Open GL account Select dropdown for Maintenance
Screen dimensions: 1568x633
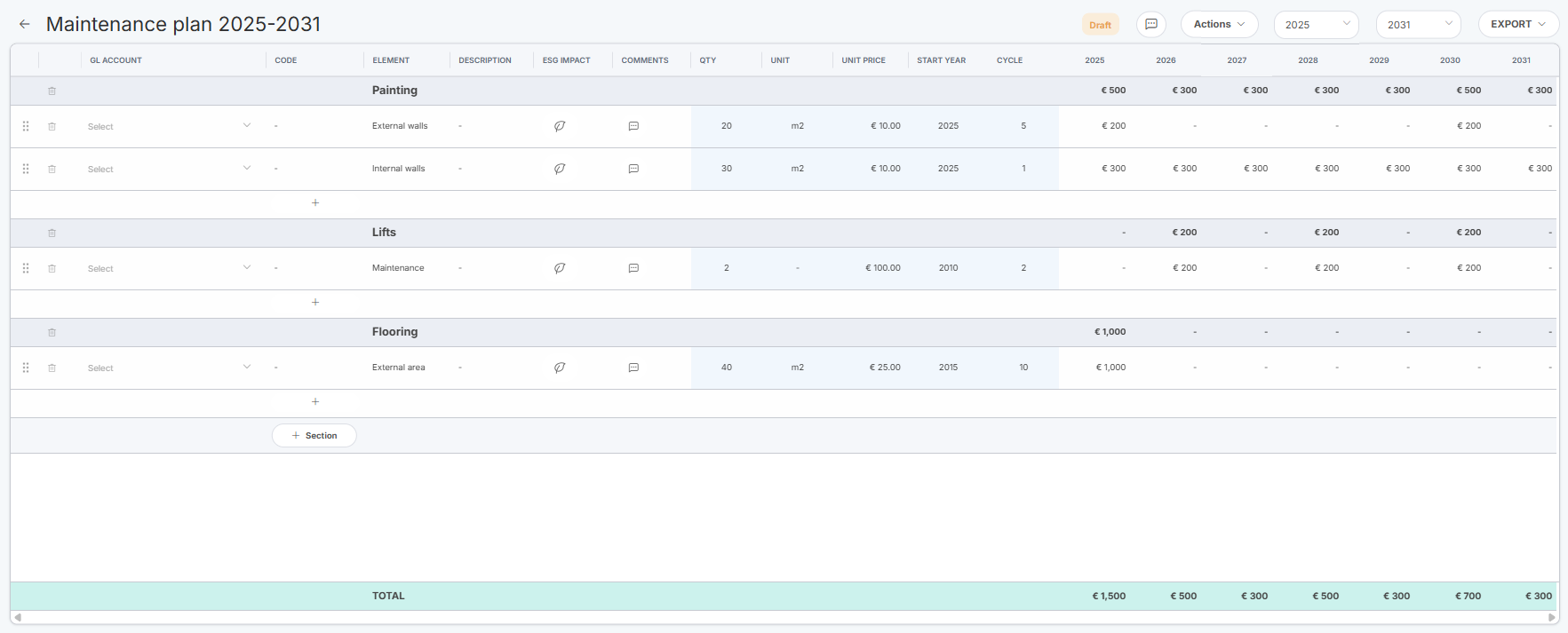[169, 268]
